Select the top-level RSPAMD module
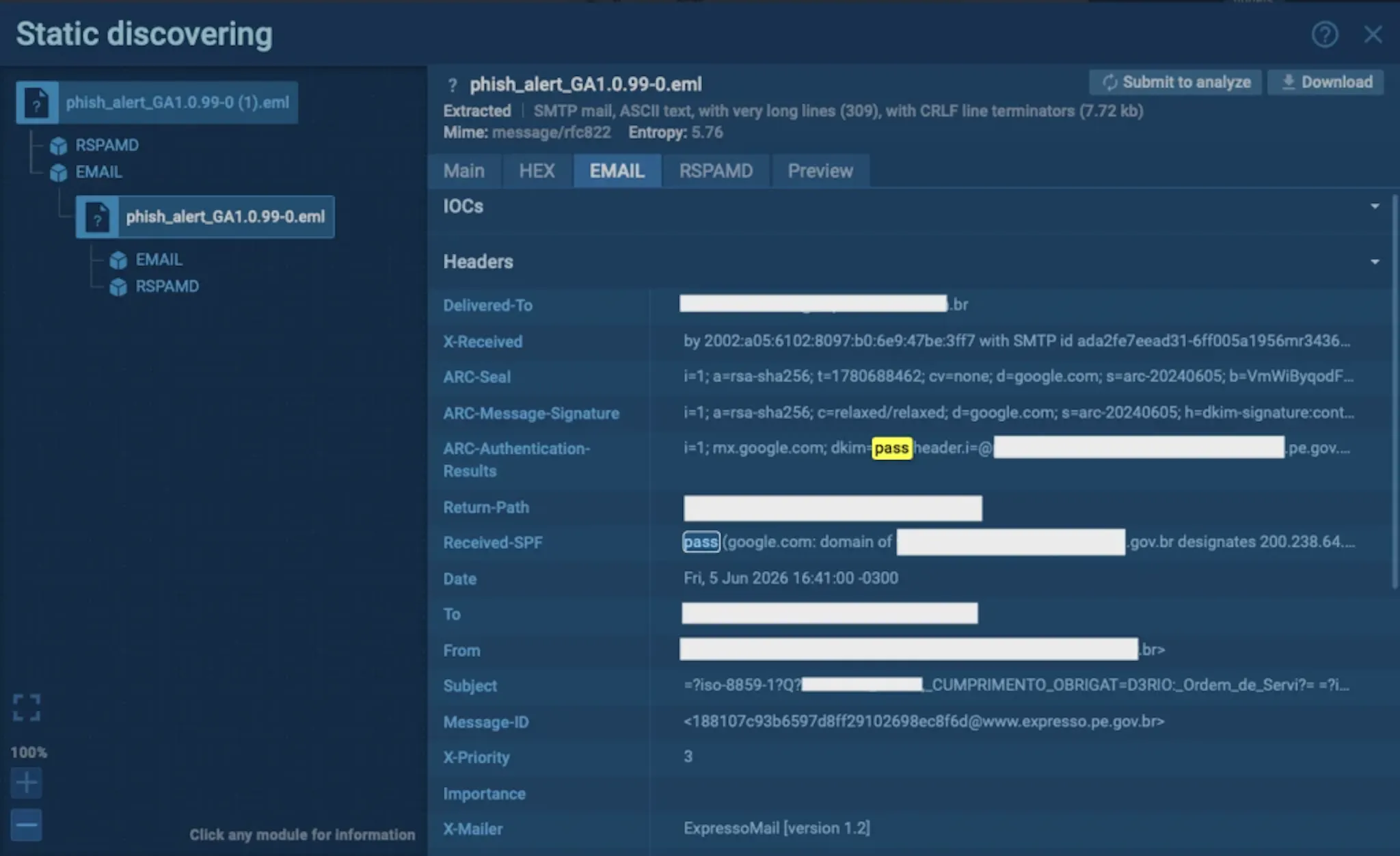1400x856 pixels. (107, 145)
